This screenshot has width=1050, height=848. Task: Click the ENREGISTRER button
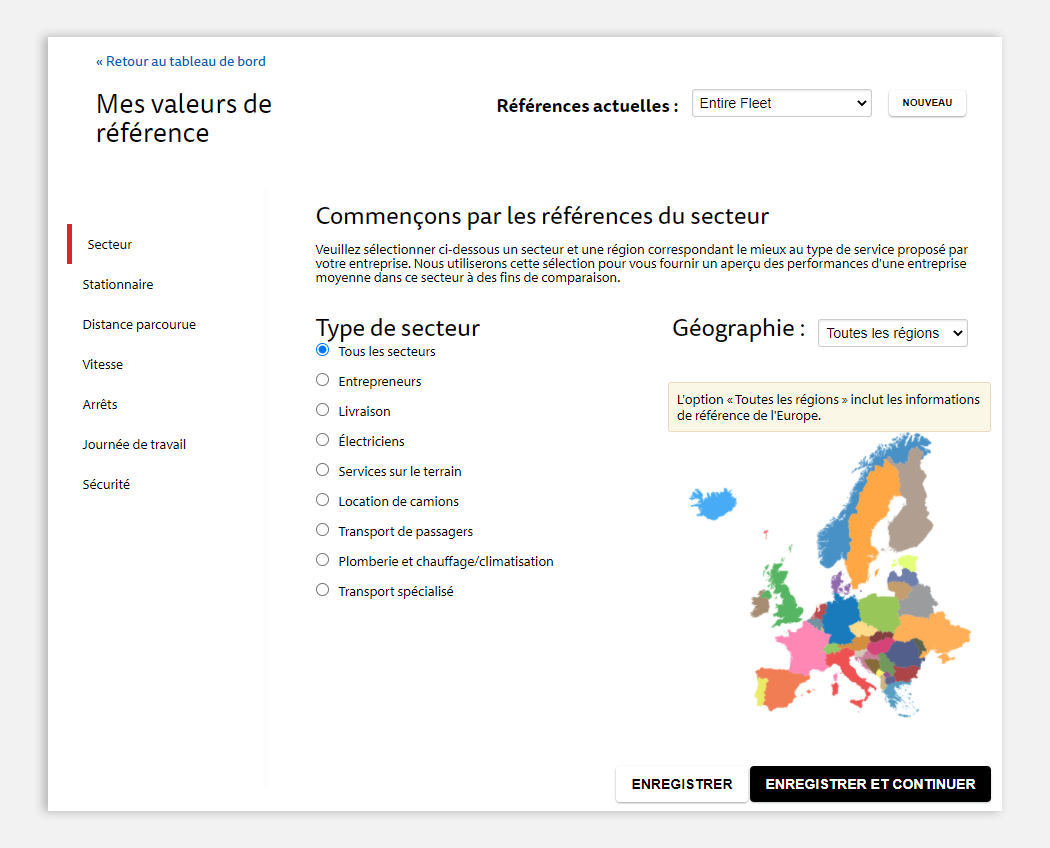tap(682, 784)
